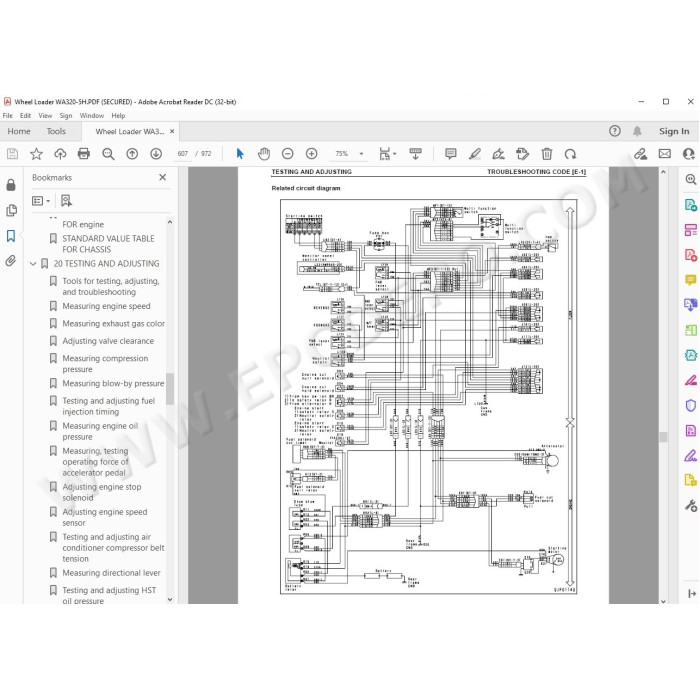This screenshot has height=700, width=700.
Task: Click the scrolling mode keyboard icon
Action: click(x=415, y=154)
